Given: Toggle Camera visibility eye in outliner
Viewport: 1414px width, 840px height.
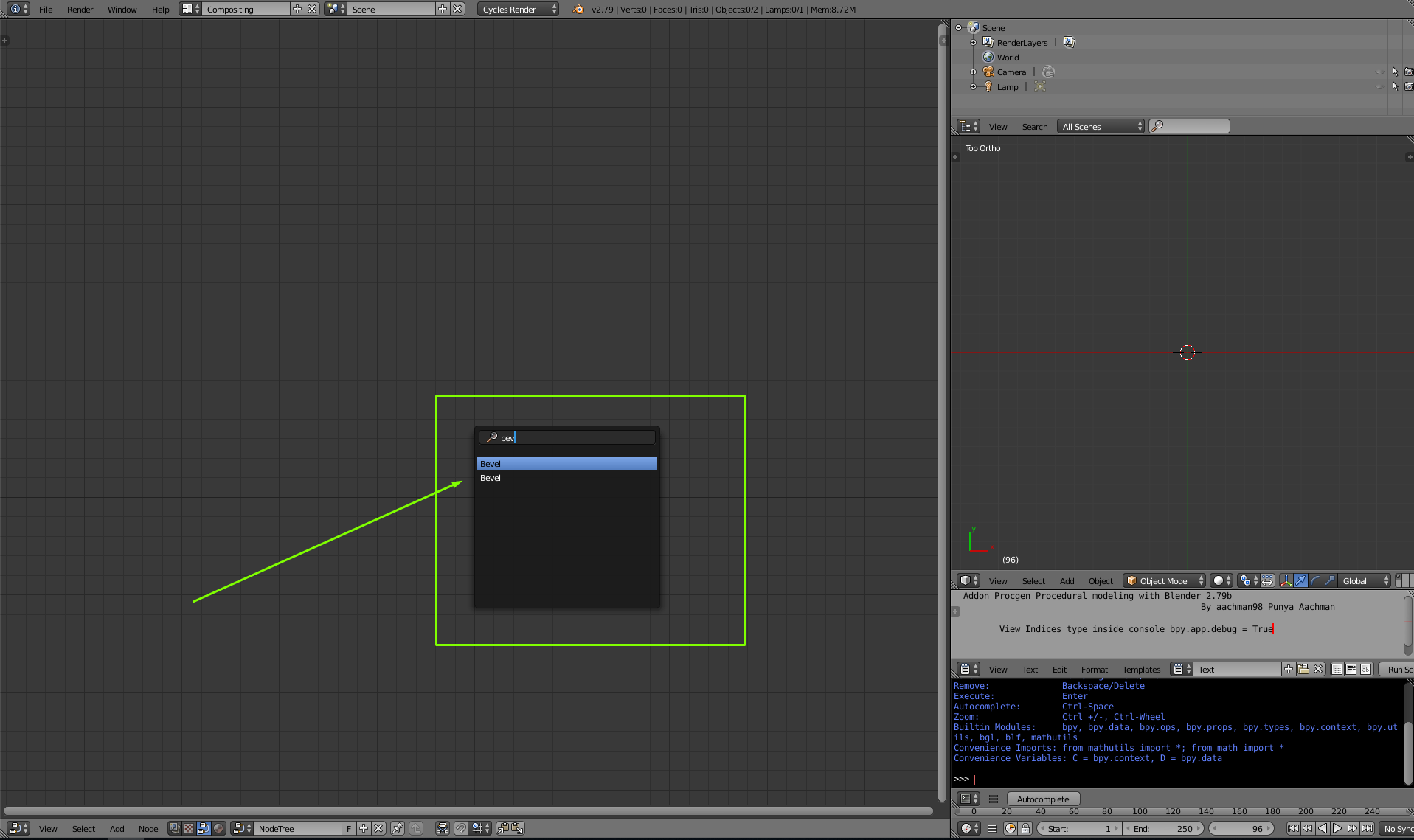Looking at the screenshot, I should pos(1380,72).
